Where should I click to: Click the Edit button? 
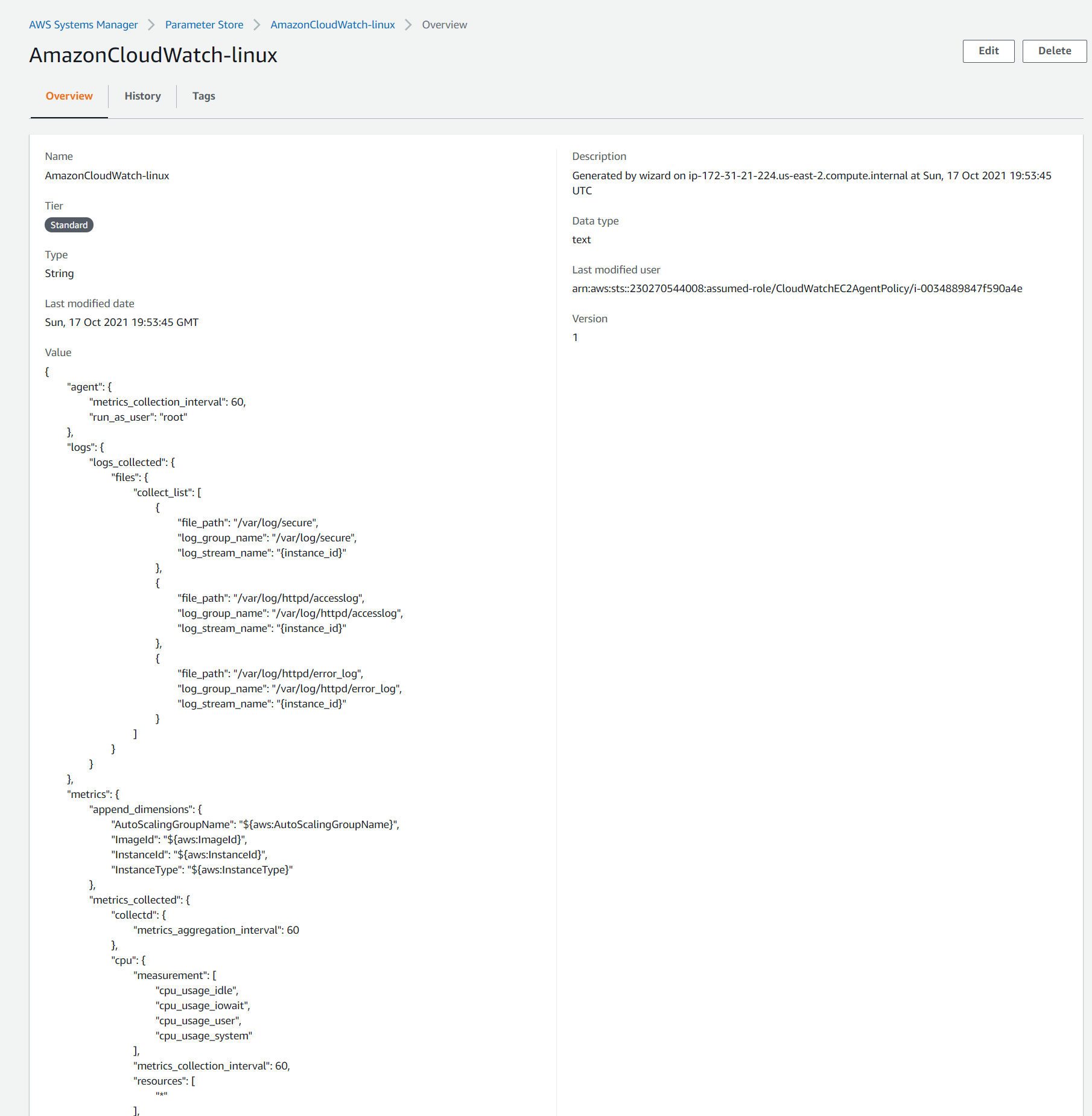(x=988, y=51)
